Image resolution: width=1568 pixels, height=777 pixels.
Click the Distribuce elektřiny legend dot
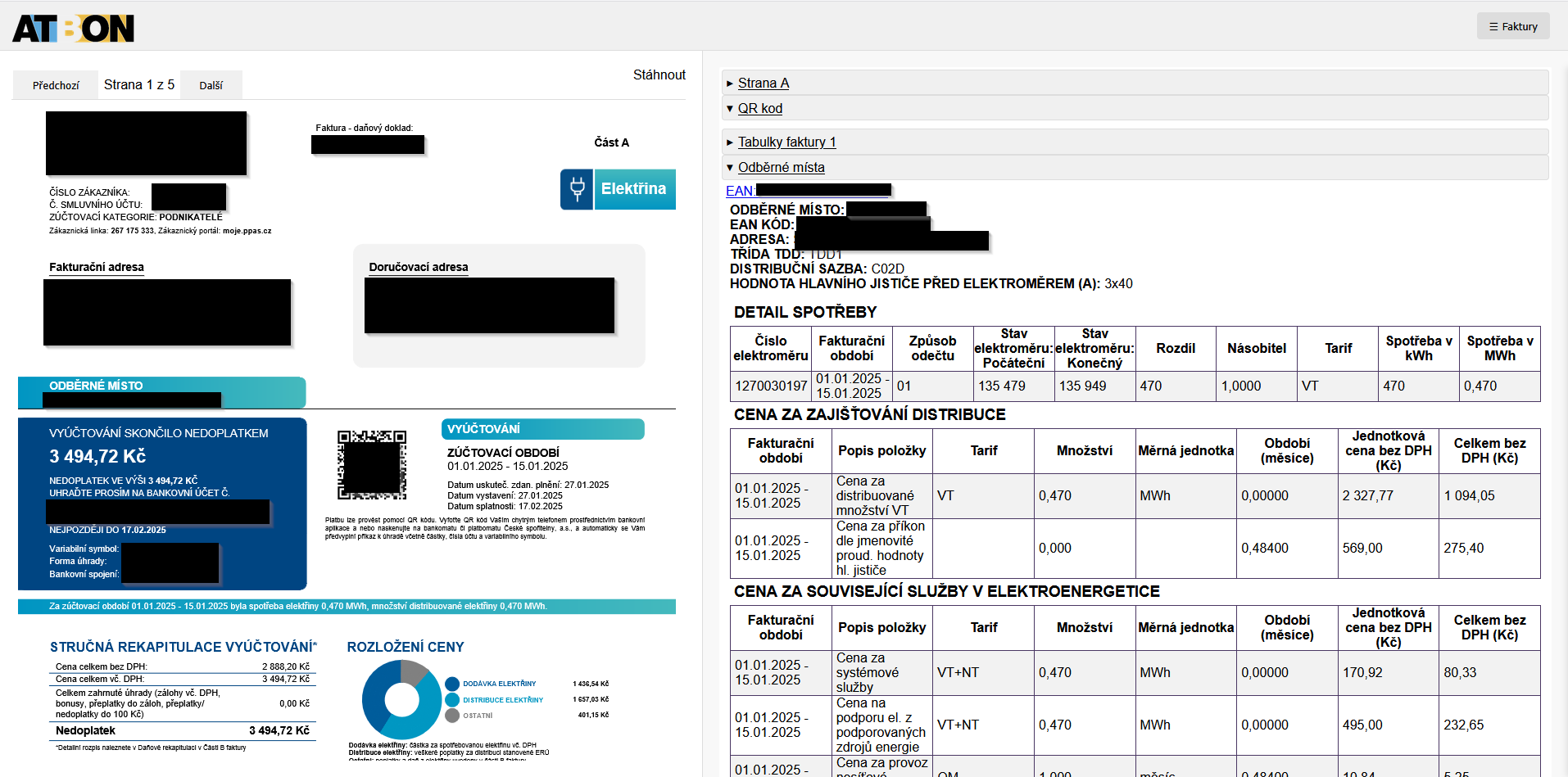452,700
